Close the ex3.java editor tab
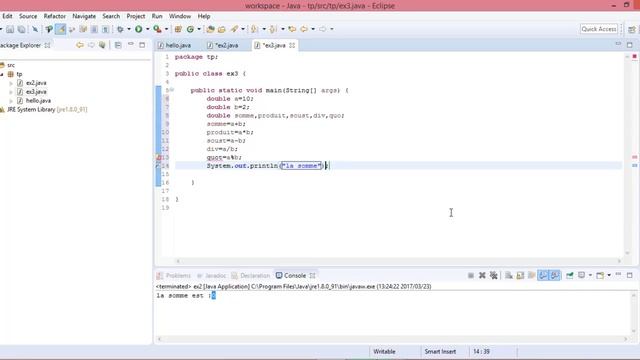 point(292,45)
